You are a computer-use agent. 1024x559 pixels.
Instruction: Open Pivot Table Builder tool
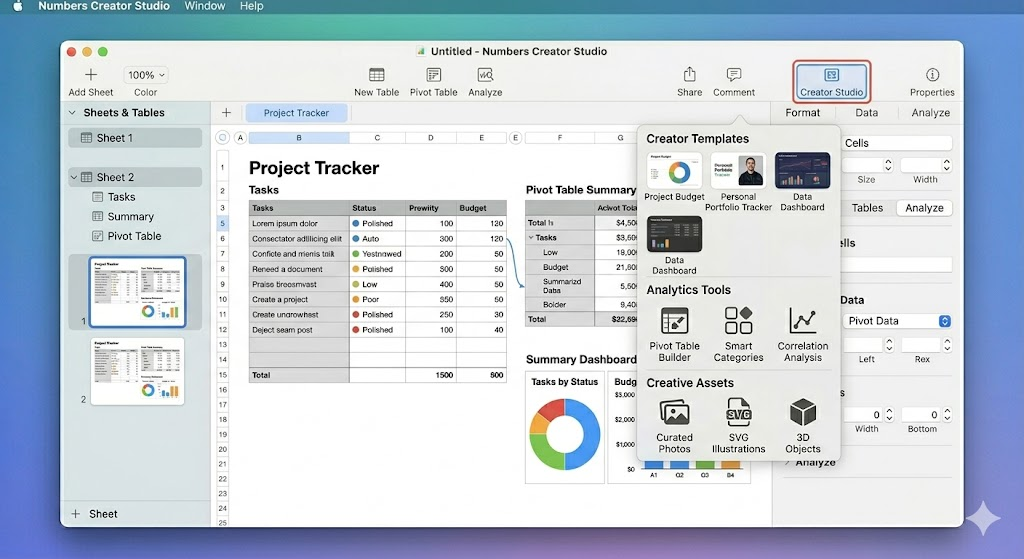point(674,334)
